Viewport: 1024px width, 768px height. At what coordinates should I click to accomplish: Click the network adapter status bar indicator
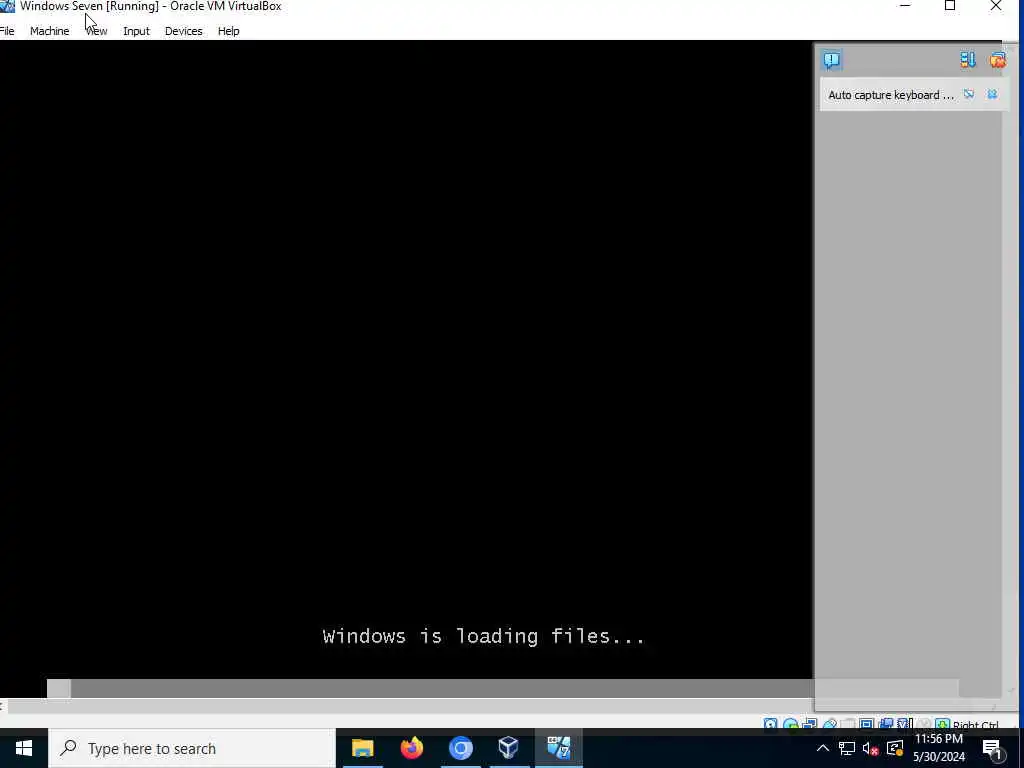click(x=810, y=724)
